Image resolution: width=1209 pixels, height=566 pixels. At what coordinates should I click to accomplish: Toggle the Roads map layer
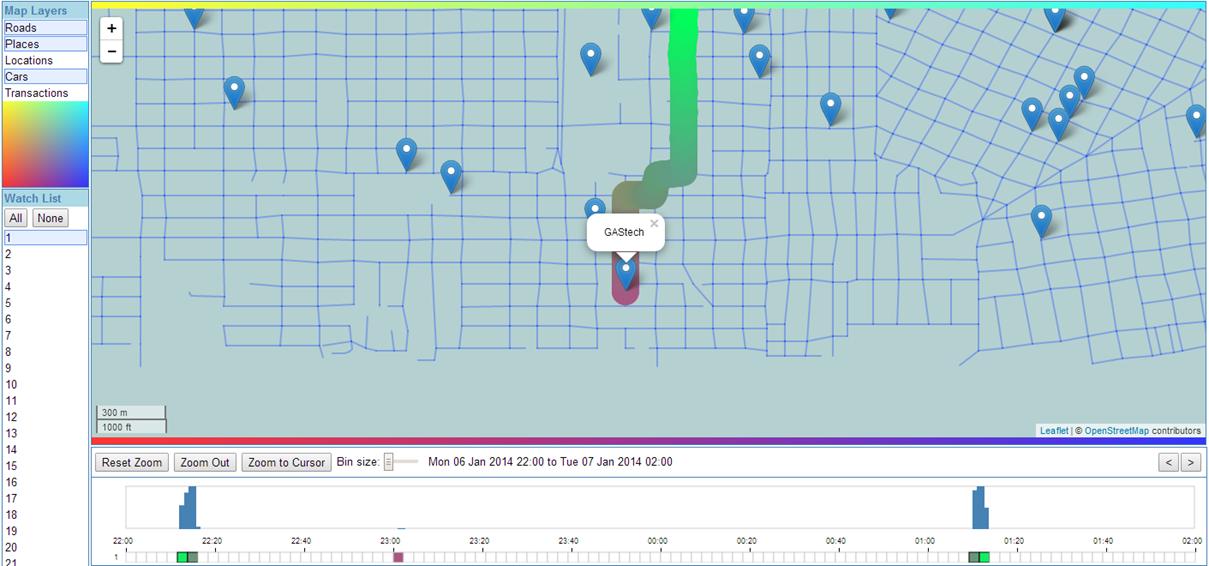pos(45,28)
